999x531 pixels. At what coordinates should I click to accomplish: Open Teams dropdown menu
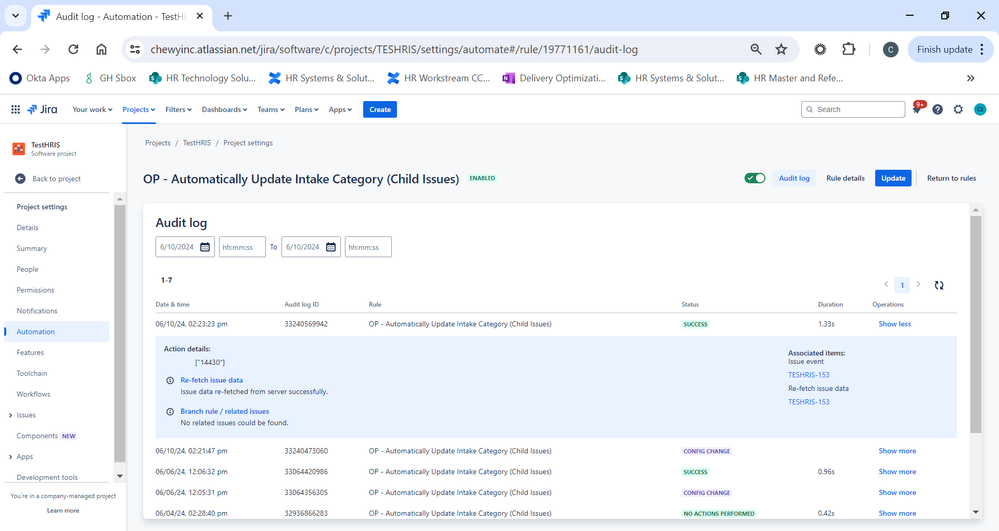click(x=271, y=110)
